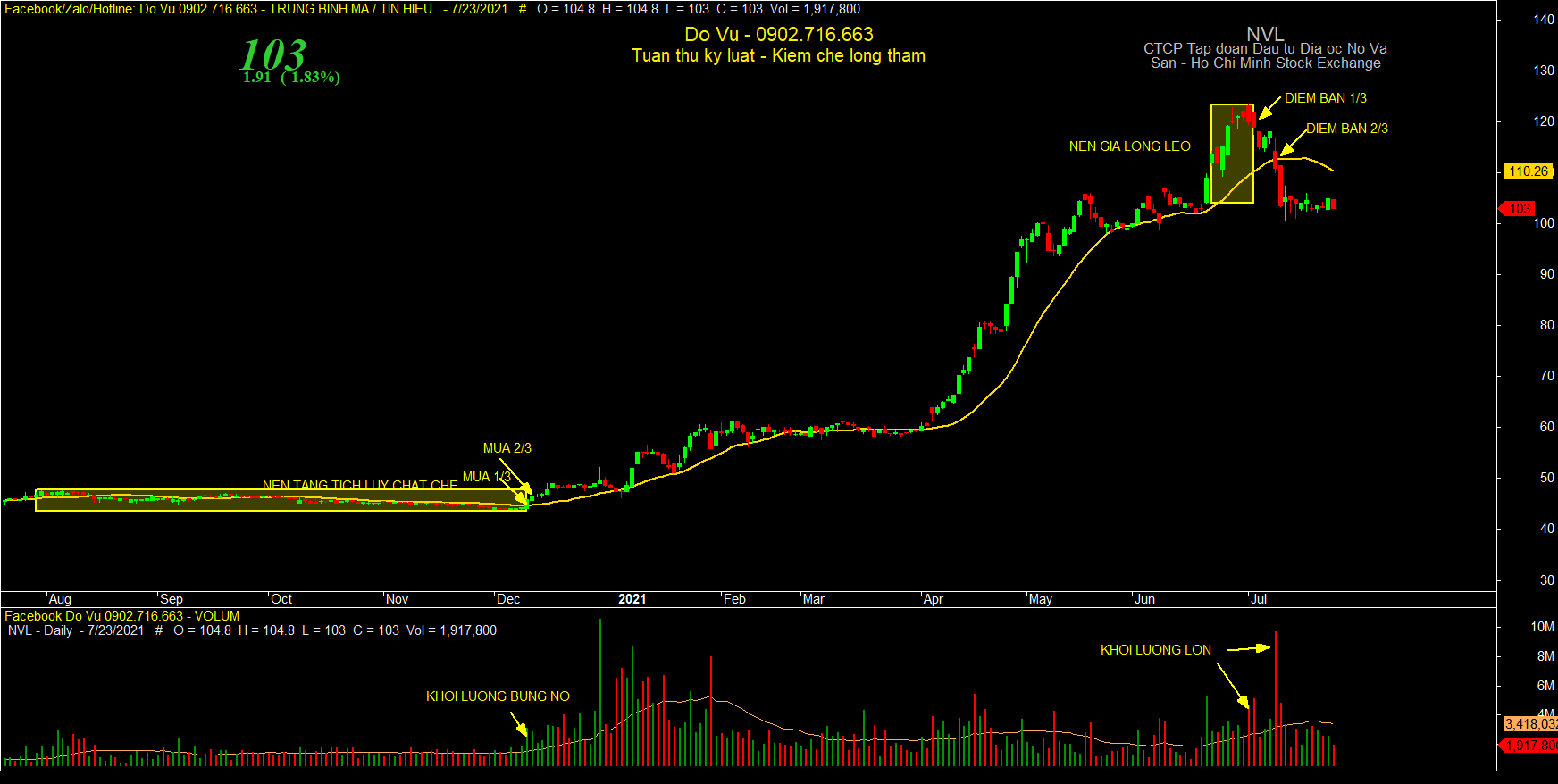Select the yellow accumulation base rectangle
This screenshot has width=1558, height=784.
tap(281, 500)
